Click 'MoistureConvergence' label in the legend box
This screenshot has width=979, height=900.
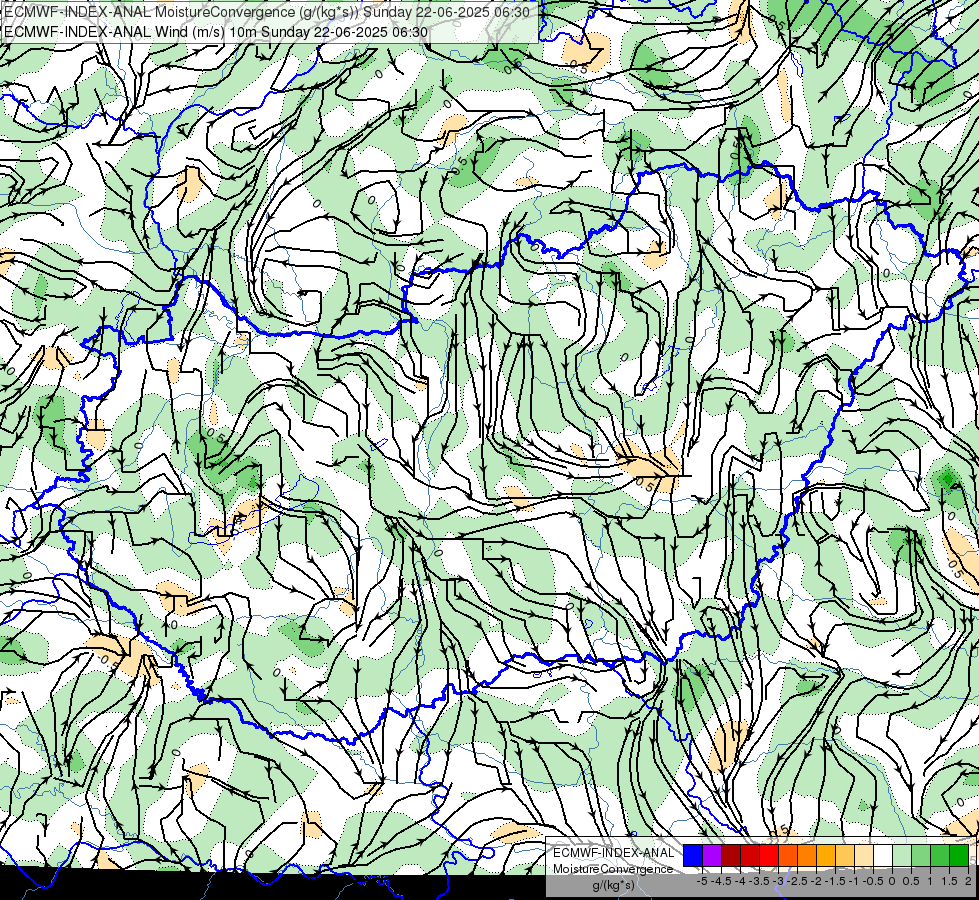[x=613, y=869]
